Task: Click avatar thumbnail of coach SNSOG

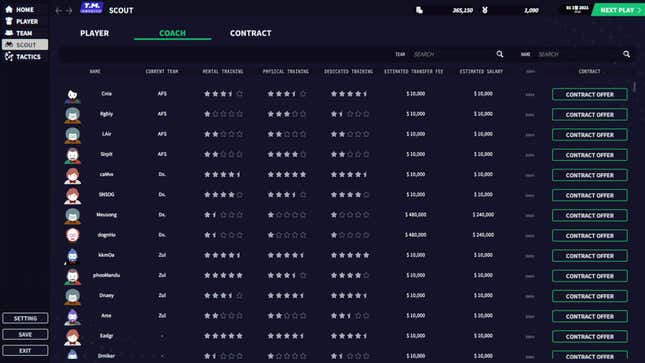Action: click(x=72, y=195)
